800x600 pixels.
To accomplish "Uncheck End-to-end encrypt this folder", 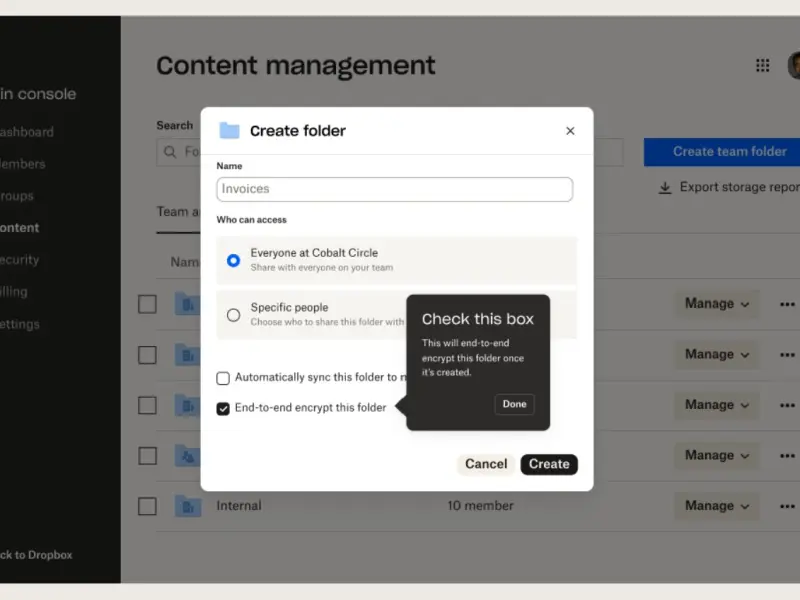I will tap(223, 409).
